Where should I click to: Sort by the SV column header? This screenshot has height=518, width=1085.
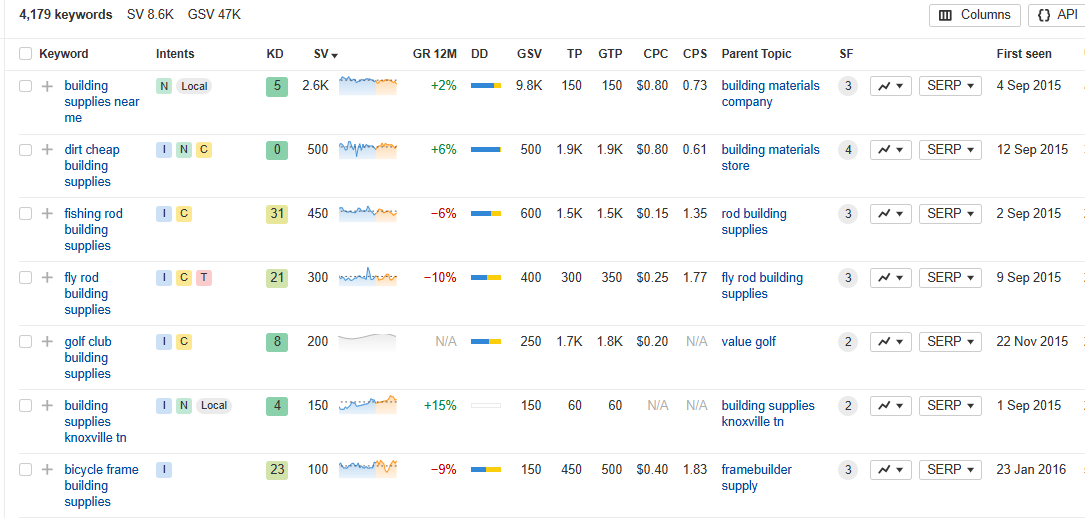tap(321, 54)
